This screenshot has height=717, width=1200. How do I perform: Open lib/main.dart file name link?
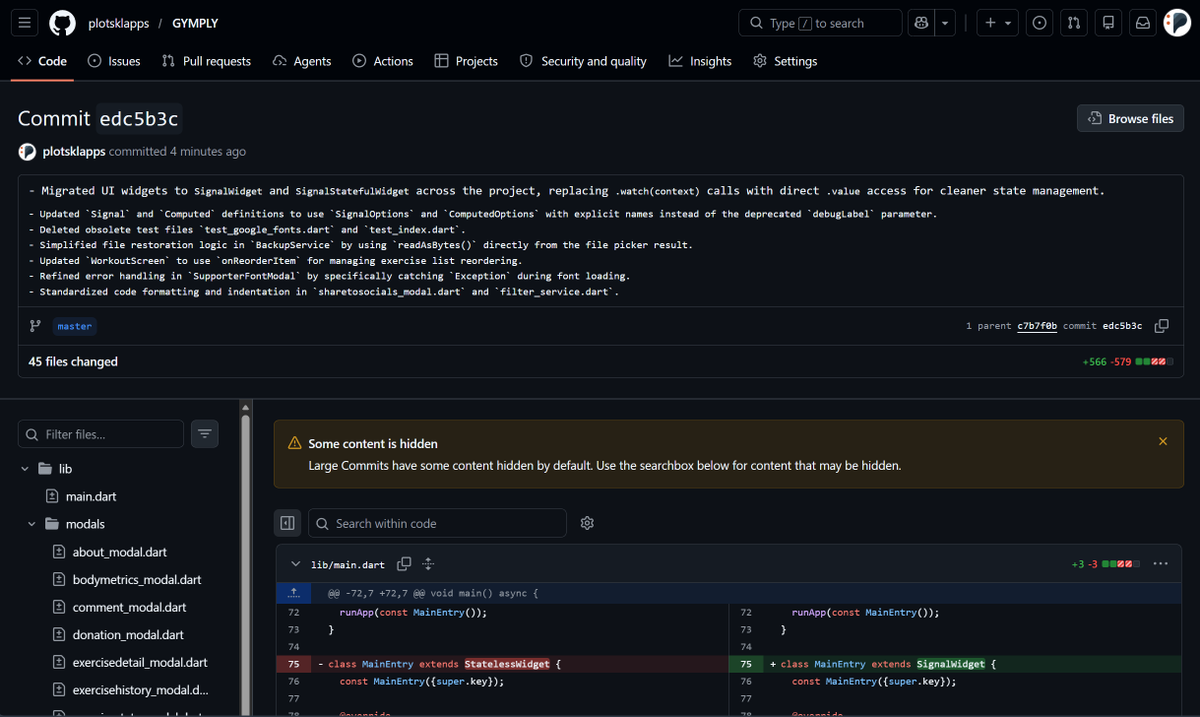click(x=348, y=565)
